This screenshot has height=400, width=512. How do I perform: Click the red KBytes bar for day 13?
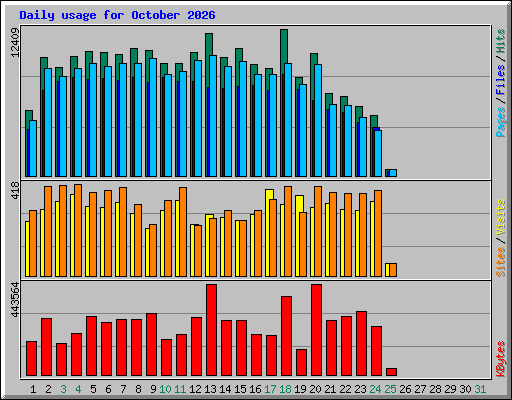coord(211,330)
